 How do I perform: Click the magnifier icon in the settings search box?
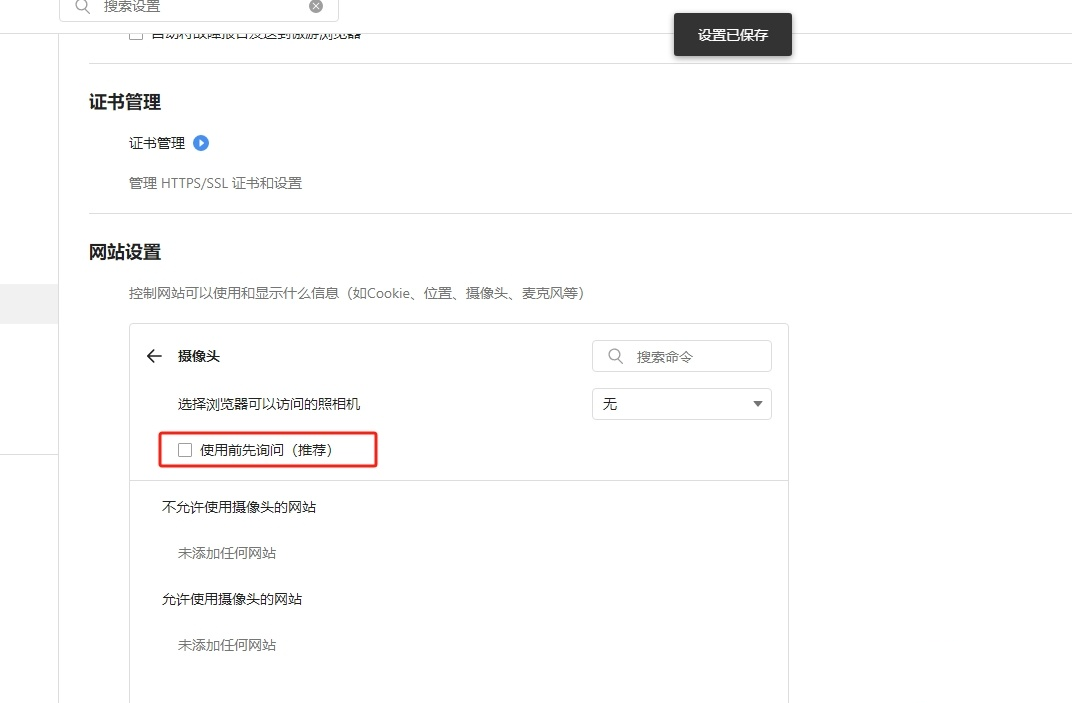pos(83,7)
